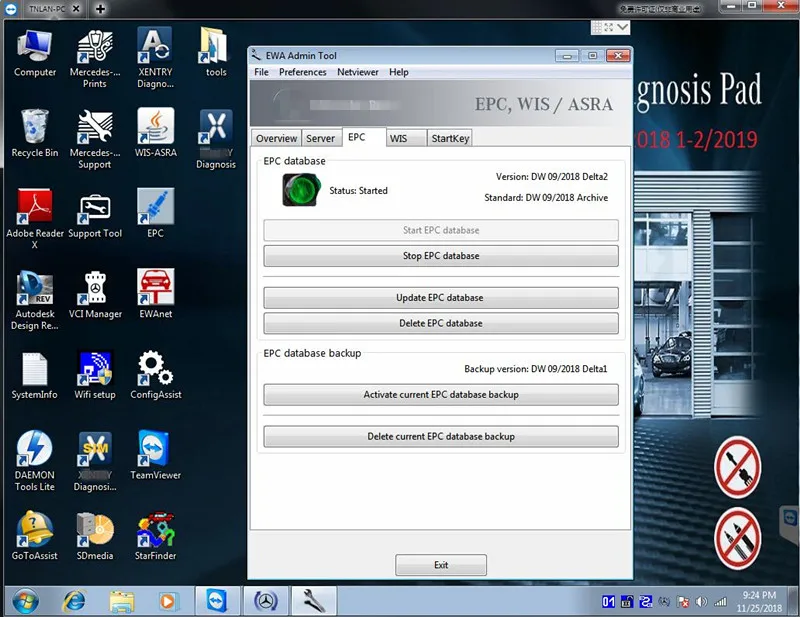Screen dimensions: 800x617
Task: Click Activate current EPC database backup
Action: (441, 394)
